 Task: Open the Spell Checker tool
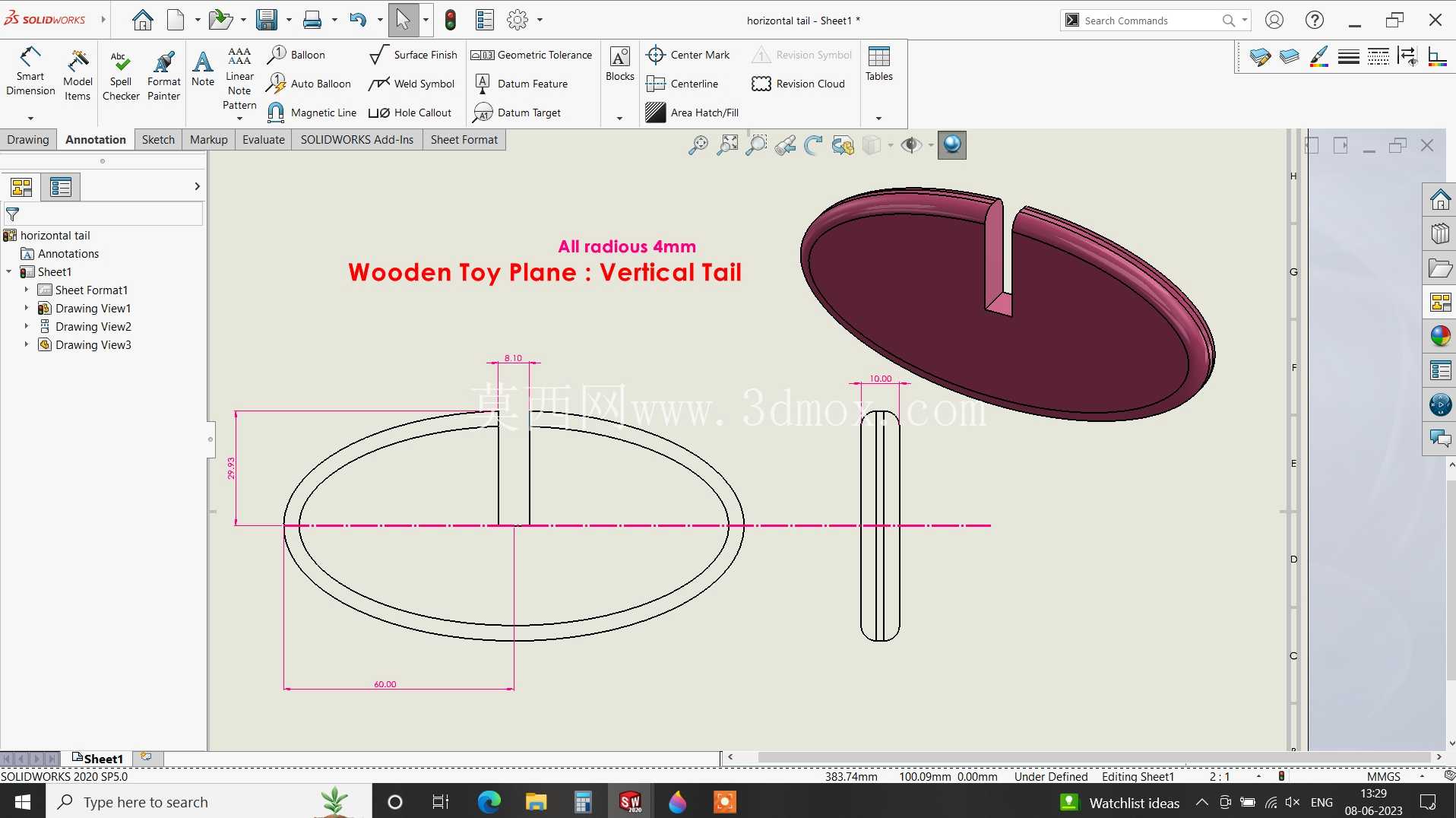121,75
